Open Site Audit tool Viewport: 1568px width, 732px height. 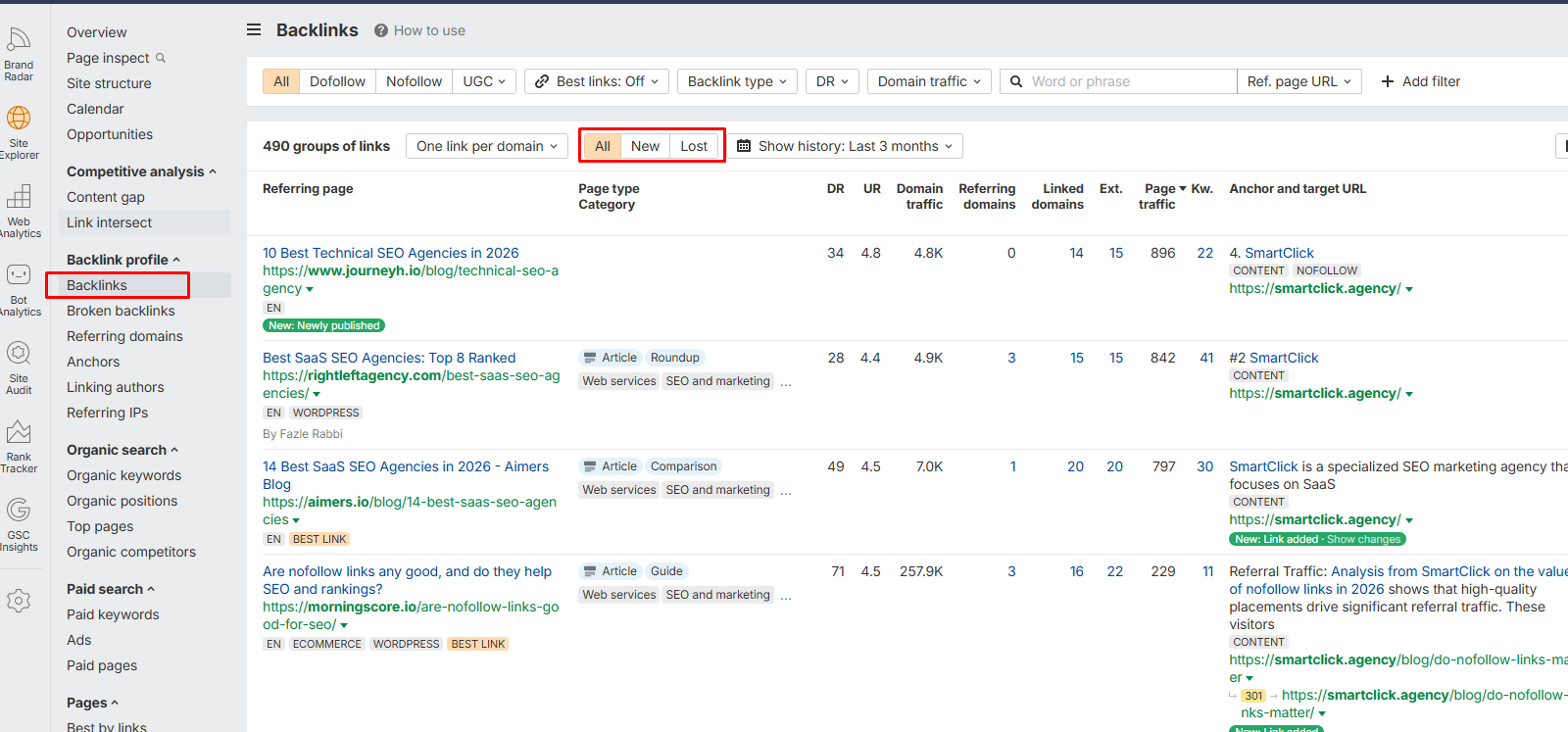[x=19, y=367]
